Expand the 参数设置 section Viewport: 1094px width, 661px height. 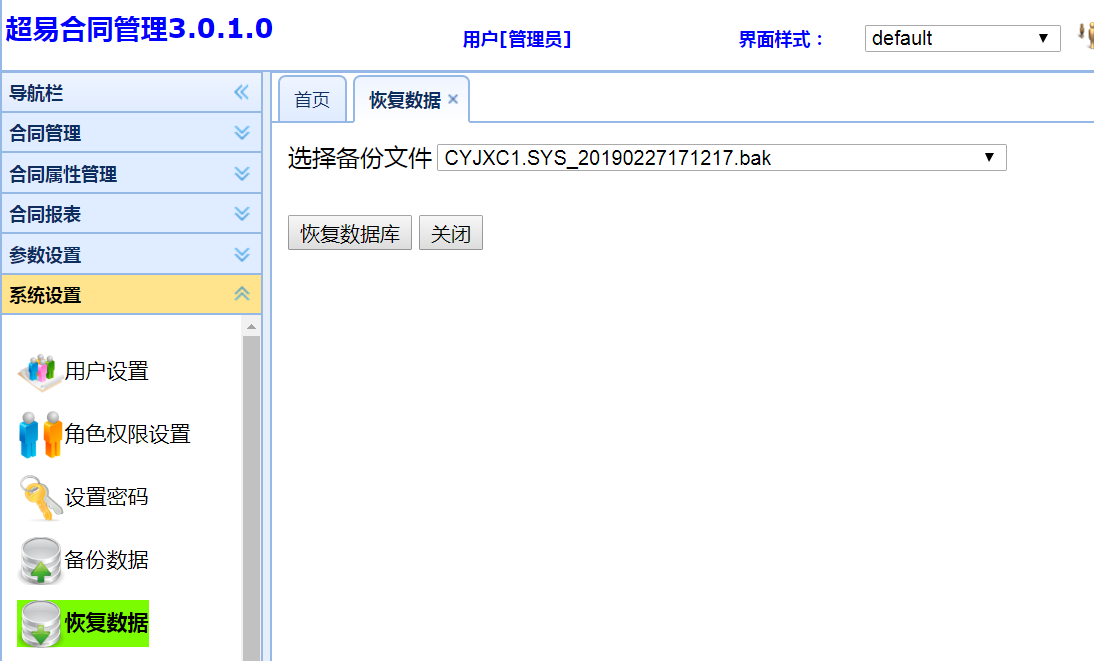click(x=241, y=255)
